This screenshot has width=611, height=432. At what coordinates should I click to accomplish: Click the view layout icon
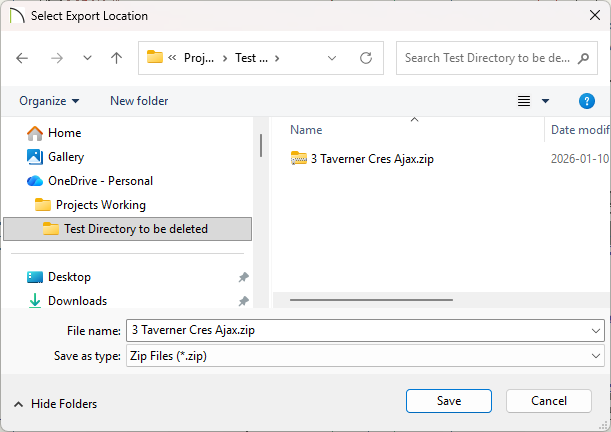click(x=523, y=101)
